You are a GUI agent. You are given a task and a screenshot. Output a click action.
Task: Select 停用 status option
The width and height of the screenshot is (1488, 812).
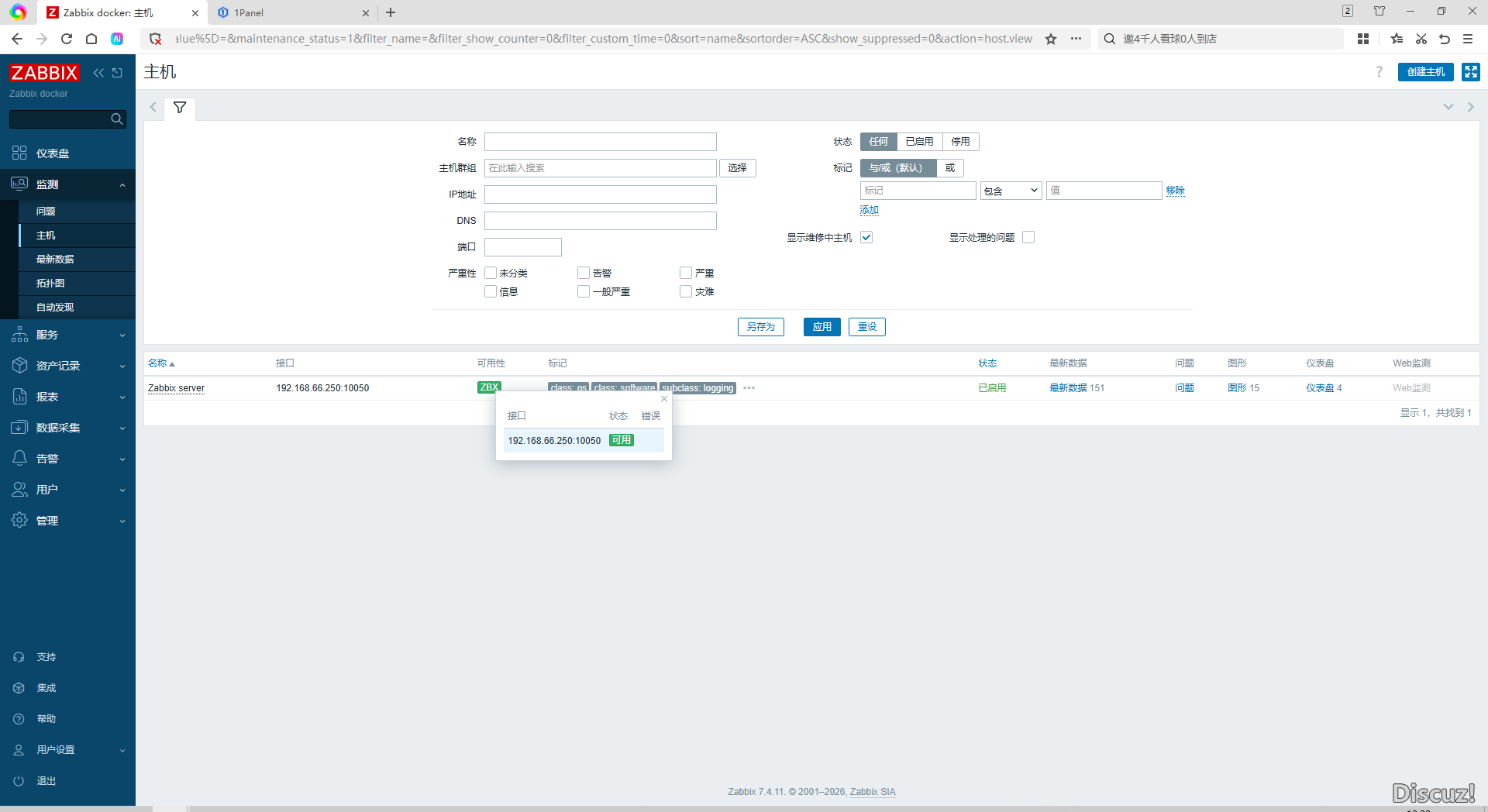(961, 142)
